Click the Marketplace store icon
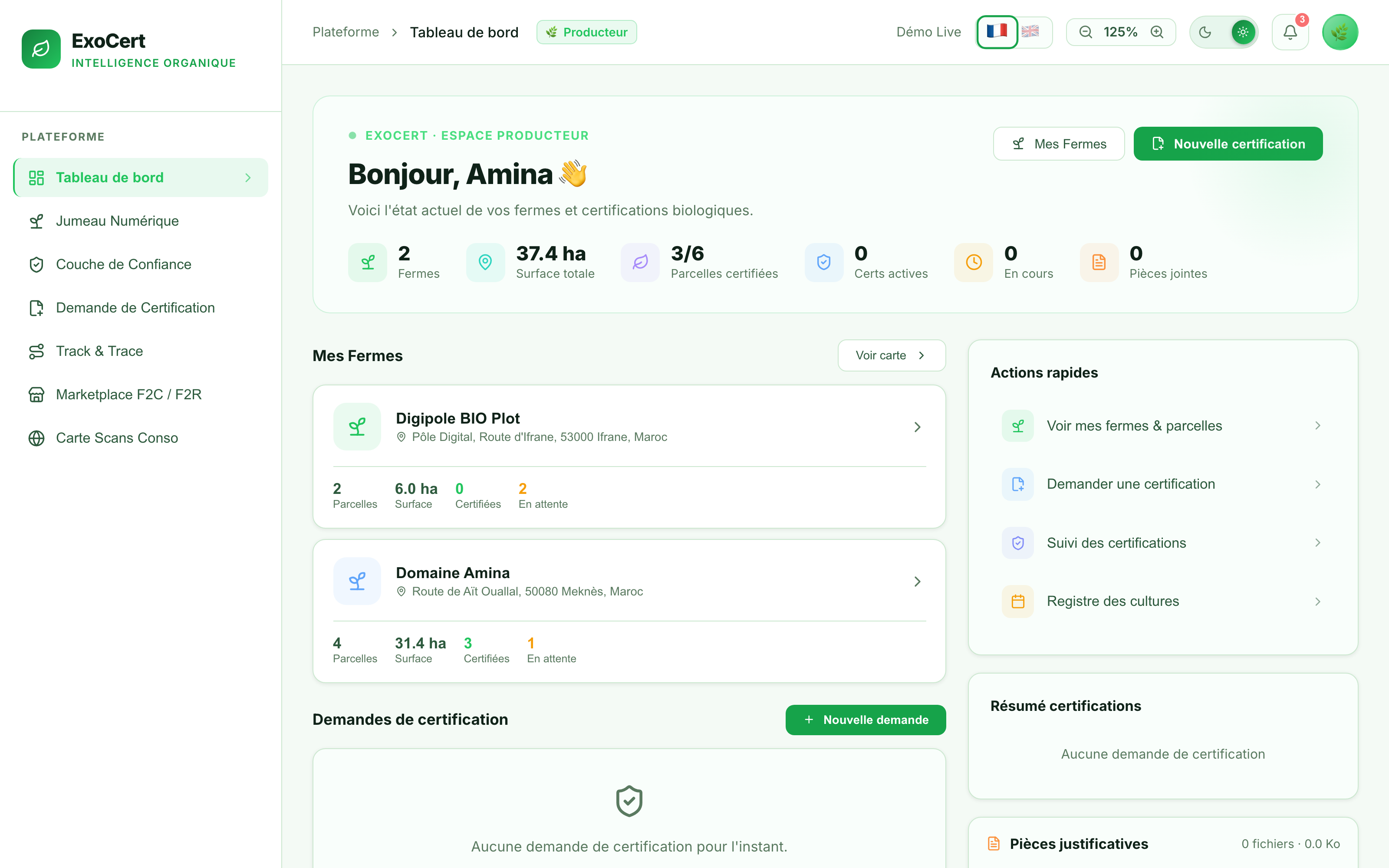The image size is (1389, 868). pyautogui.click(x=37, y=395)
